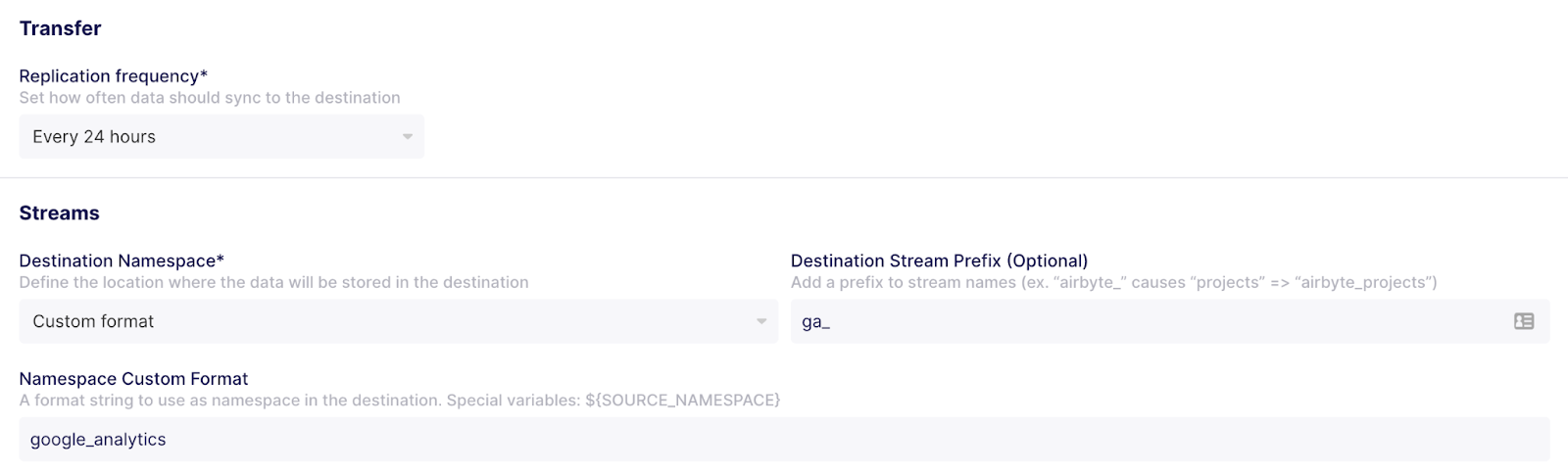Click the Streams section heading

pyautogui.click(x=59, y=213)
